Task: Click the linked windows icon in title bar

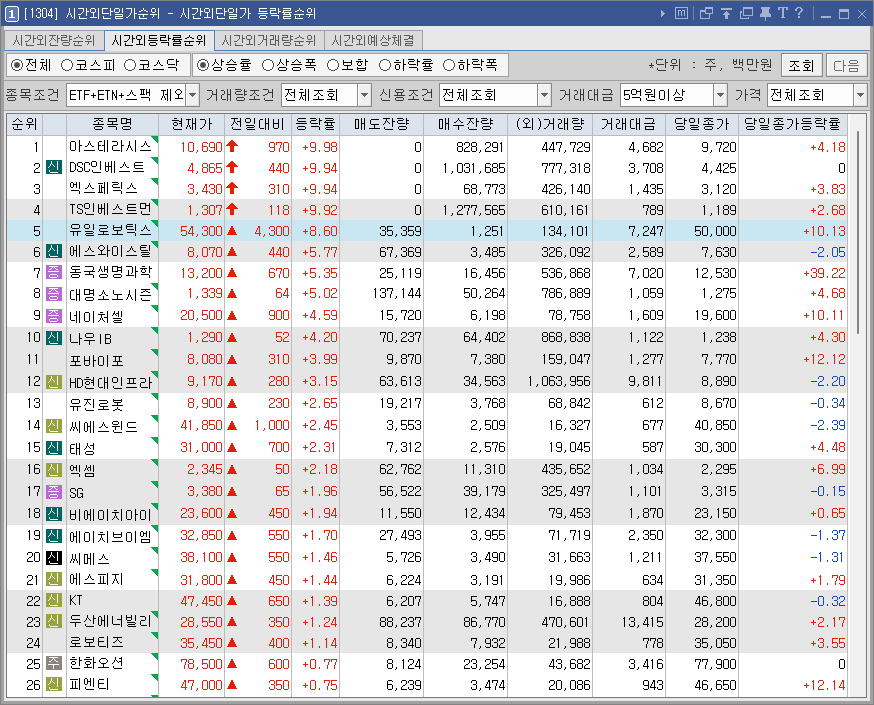Action: (x=706, y=13)
